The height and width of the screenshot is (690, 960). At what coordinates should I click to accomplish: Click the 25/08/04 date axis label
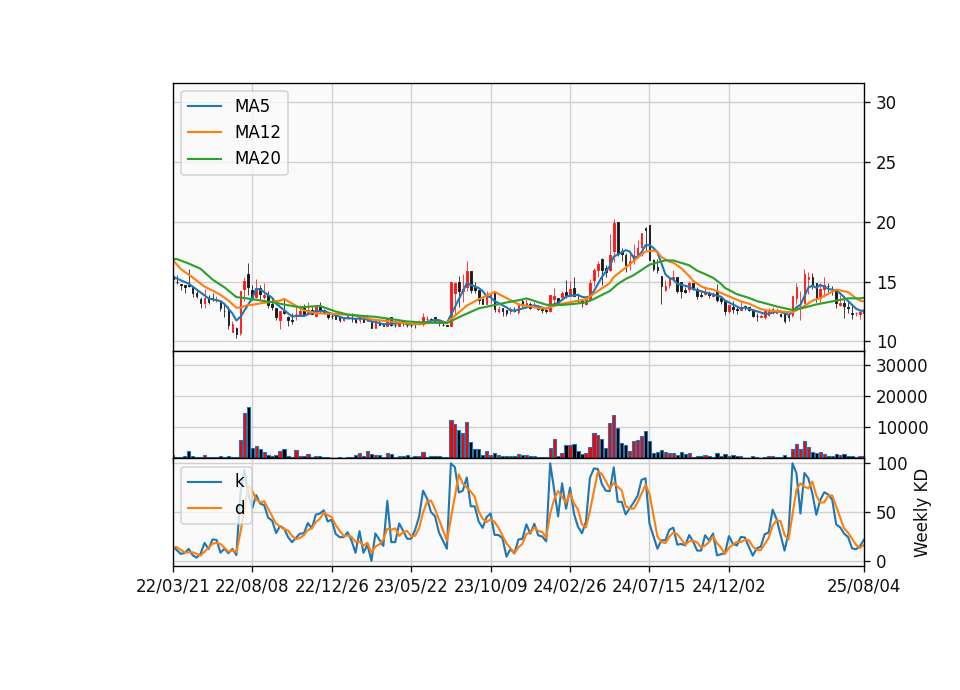coord(863,587)
